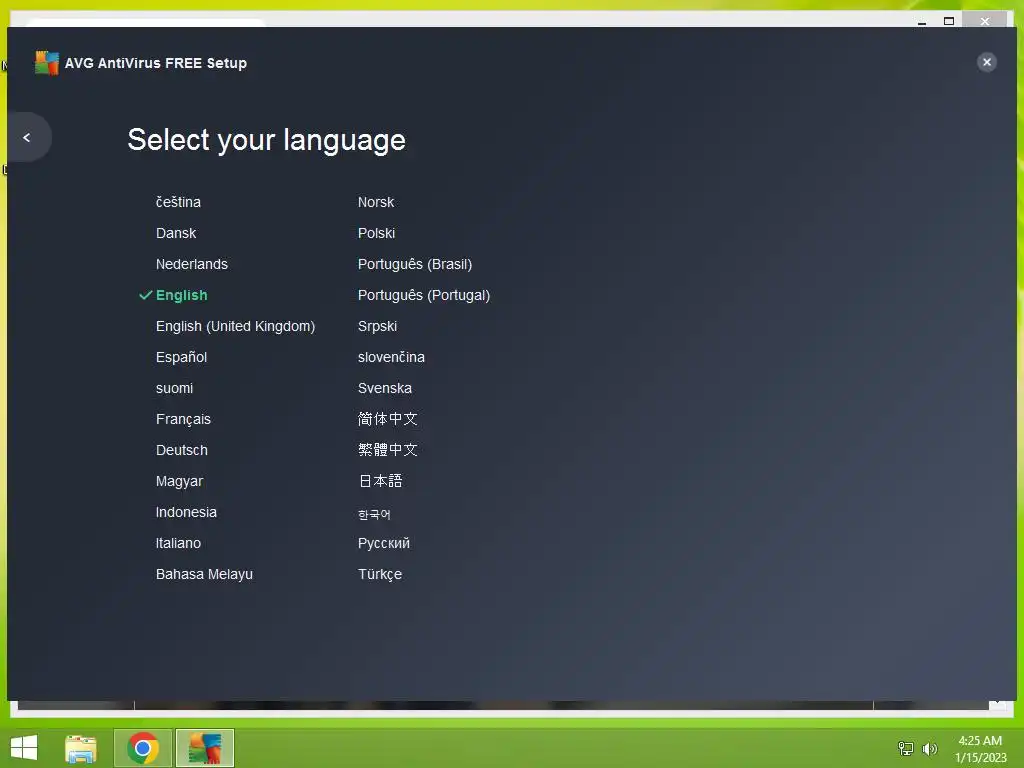
Task: Choose Korean 한국어 language
Action: point(374,515)
